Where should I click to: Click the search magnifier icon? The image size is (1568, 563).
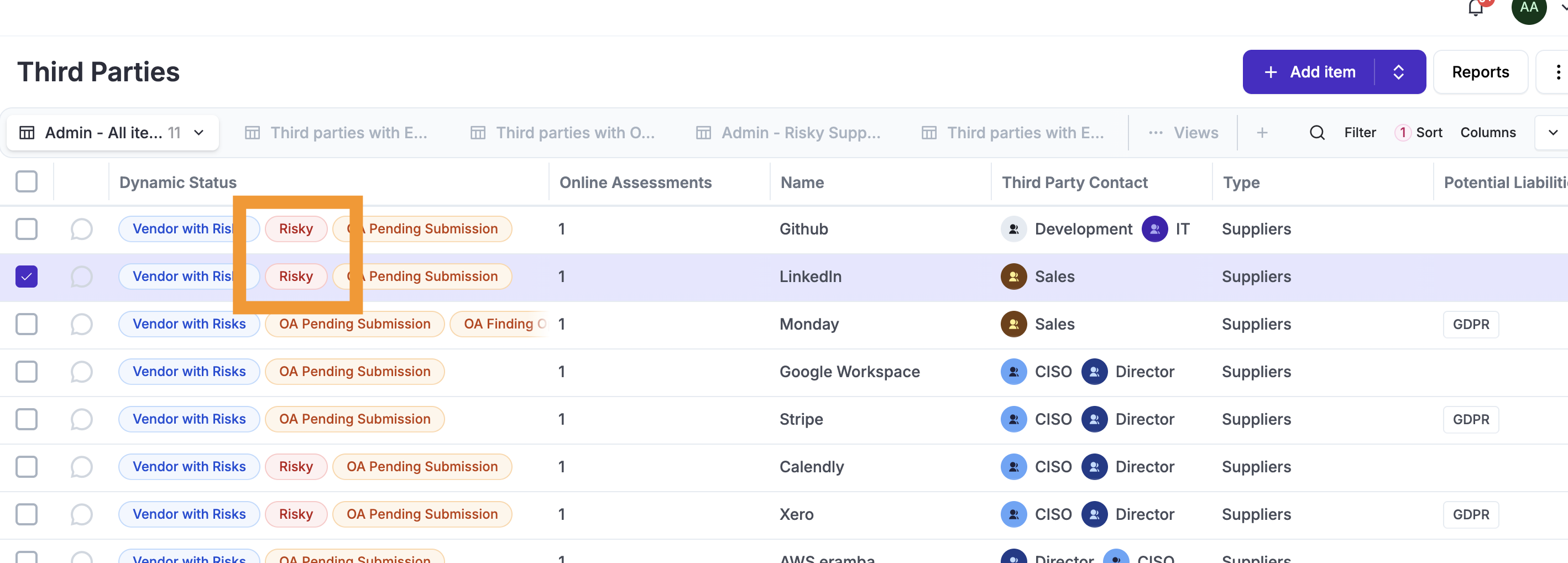1316,133
